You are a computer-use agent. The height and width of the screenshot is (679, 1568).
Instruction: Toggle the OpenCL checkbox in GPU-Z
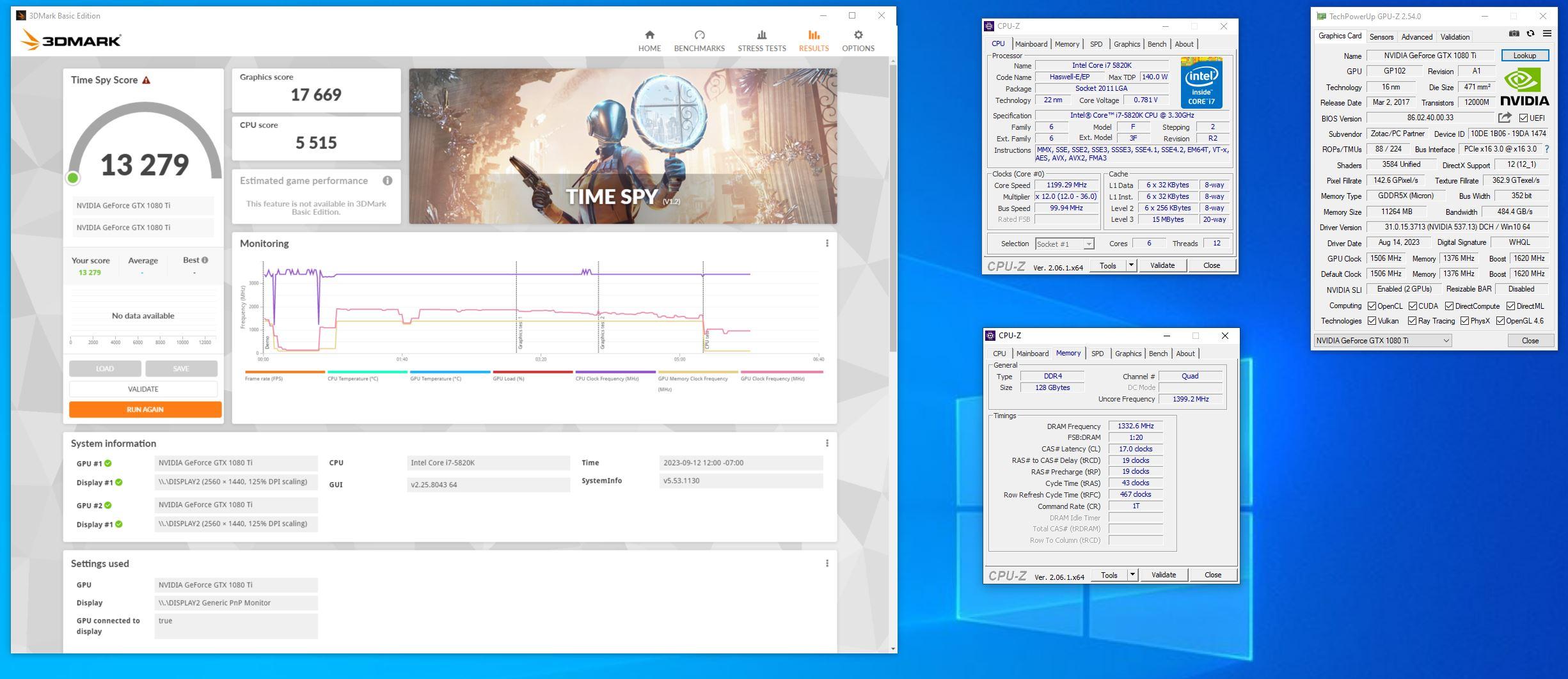(x=1372, y=306)
